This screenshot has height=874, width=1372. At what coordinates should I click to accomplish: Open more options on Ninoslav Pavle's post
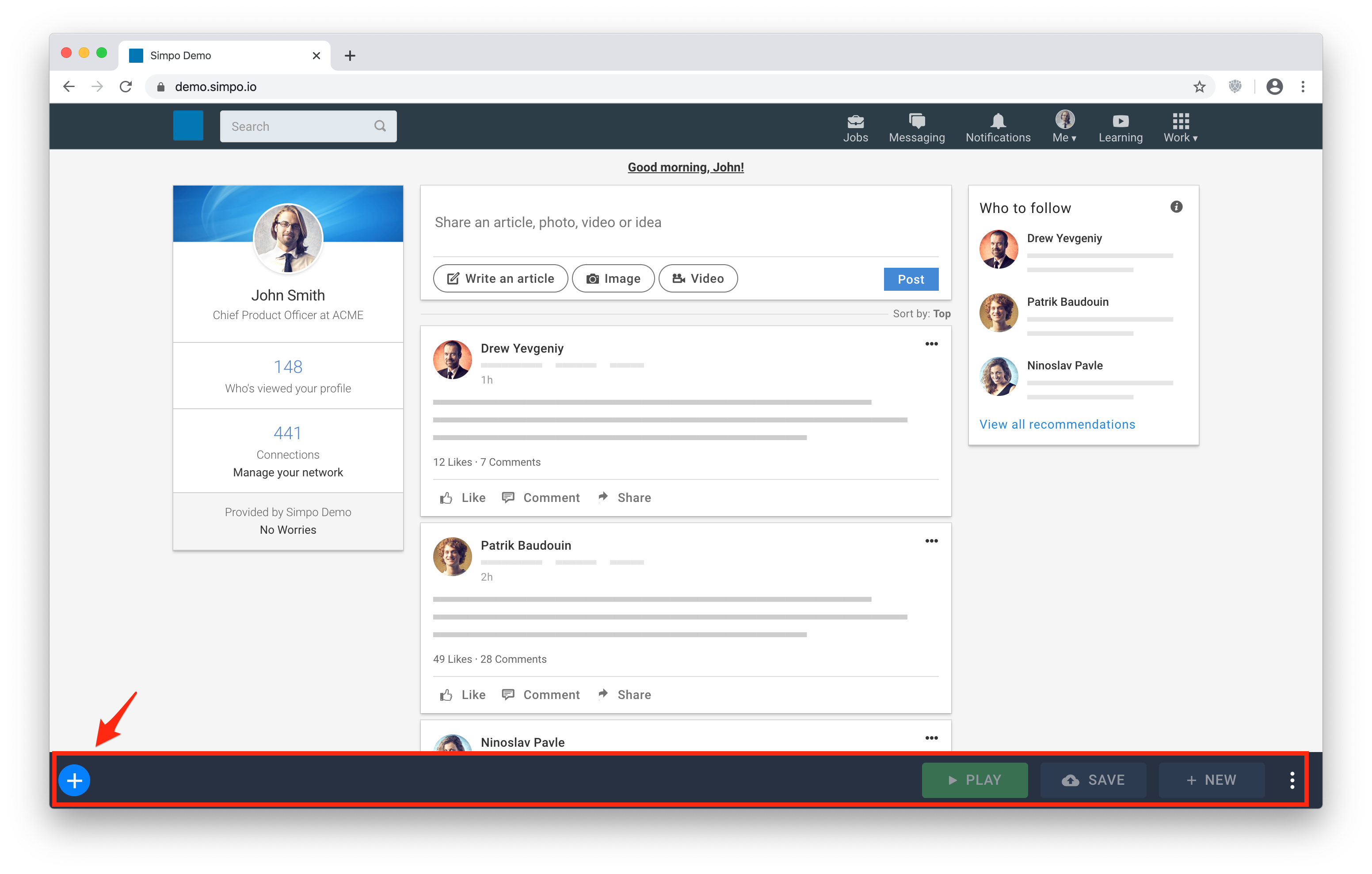931,738
